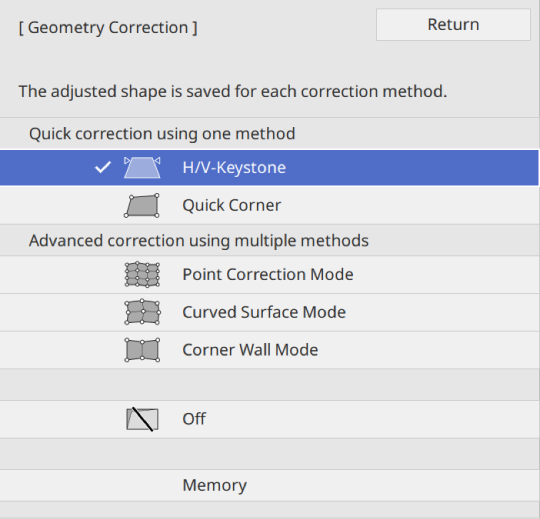The height and width of the screenshot is (519, 540).
Task: Select Point Correction Mode
Action: tap(269, 274)
